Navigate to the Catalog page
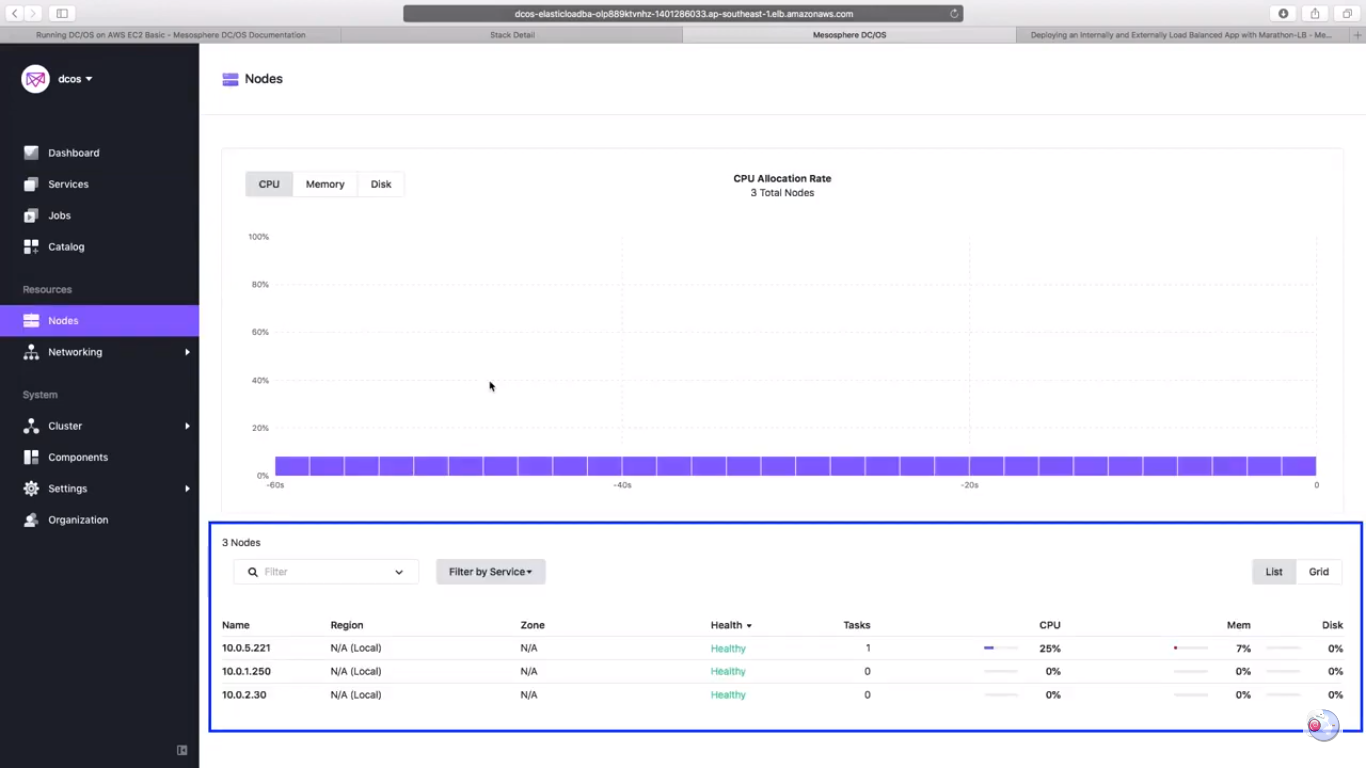1366x768 pixels. (66, 246)
